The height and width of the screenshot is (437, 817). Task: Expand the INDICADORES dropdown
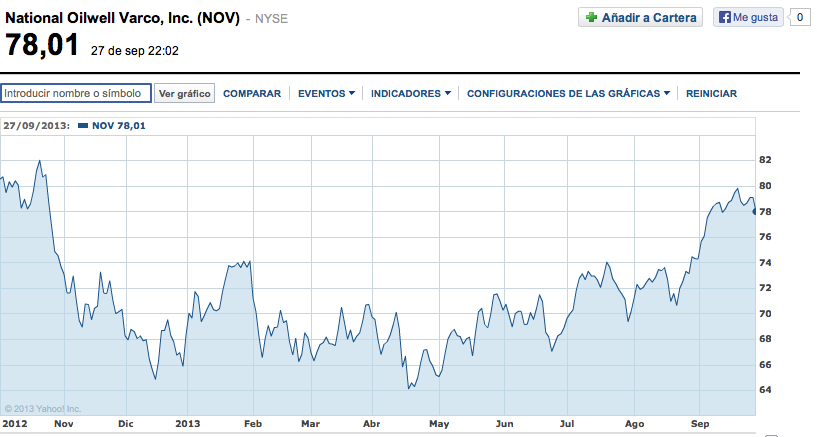(411, 94)
